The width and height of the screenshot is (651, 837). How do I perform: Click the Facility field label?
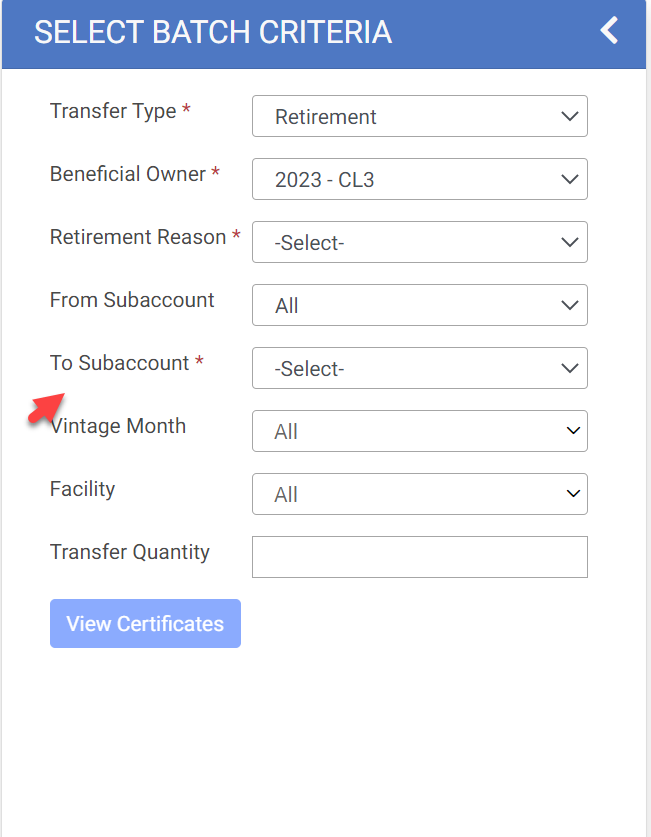pyautogui.click(x=83, y=489)
